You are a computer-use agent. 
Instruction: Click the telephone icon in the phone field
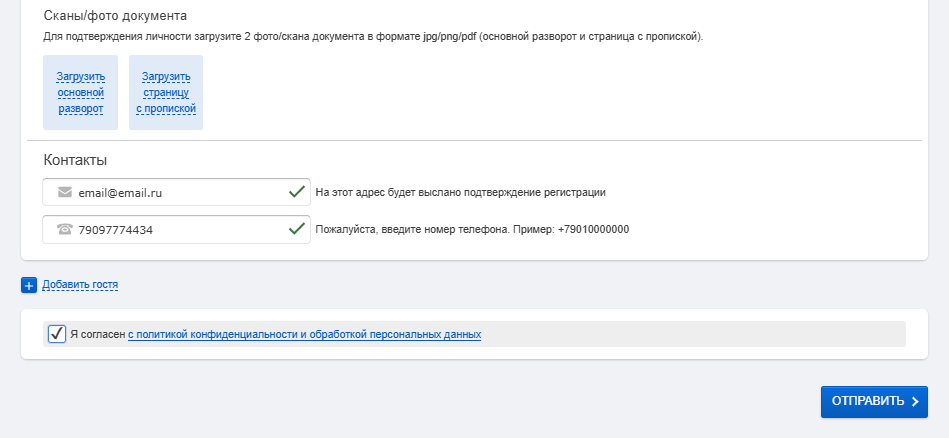click(65, 229)
